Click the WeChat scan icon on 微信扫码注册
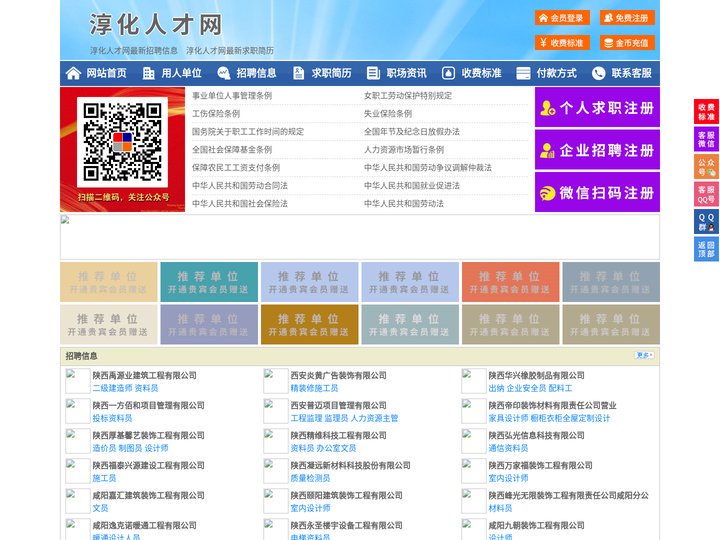Screen dimensions: 720x540 [547, 193]
